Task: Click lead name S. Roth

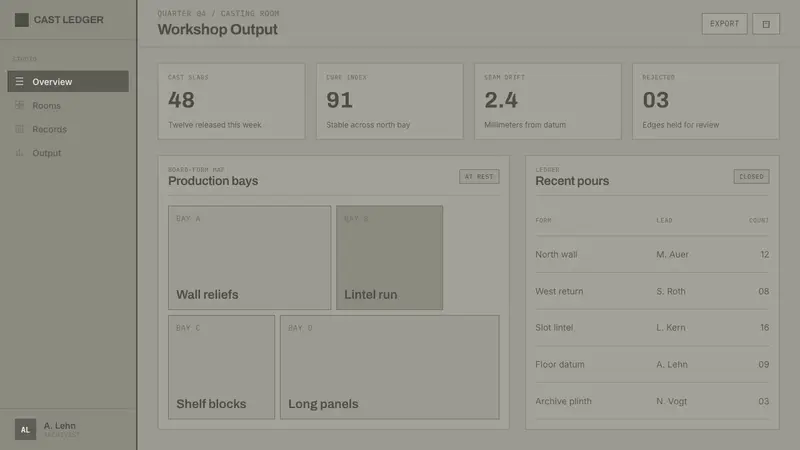Action: point(670,291)
